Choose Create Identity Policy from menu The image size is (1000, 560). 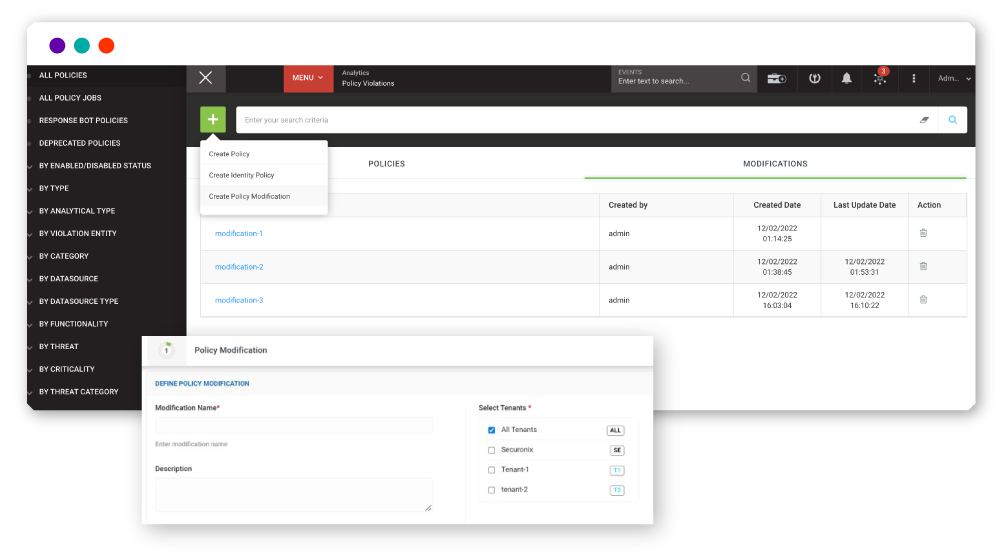pos(241,175)
